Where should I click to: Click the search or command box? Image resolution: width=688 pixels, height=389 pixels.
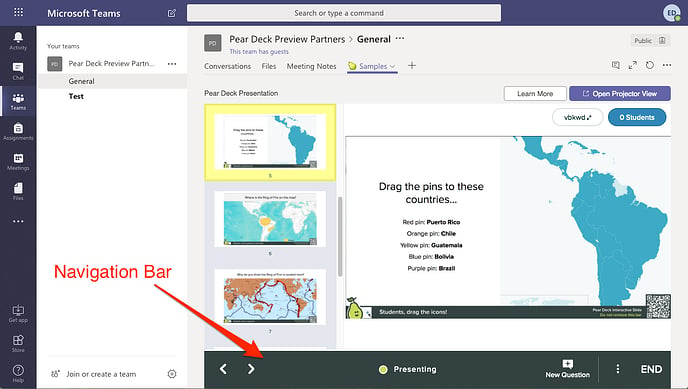344,13
